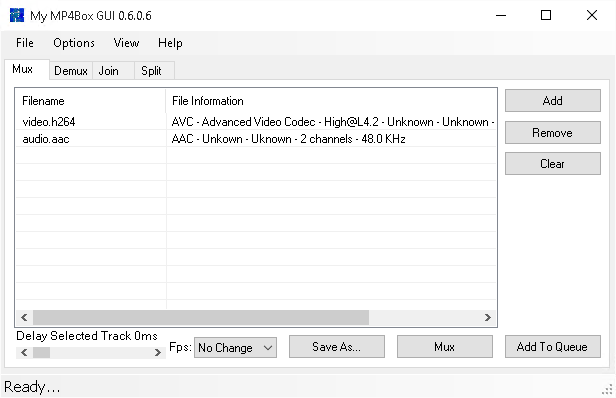Screen dimensions: 616x398
Task: Open the File menu
Action: coord(25,43)
